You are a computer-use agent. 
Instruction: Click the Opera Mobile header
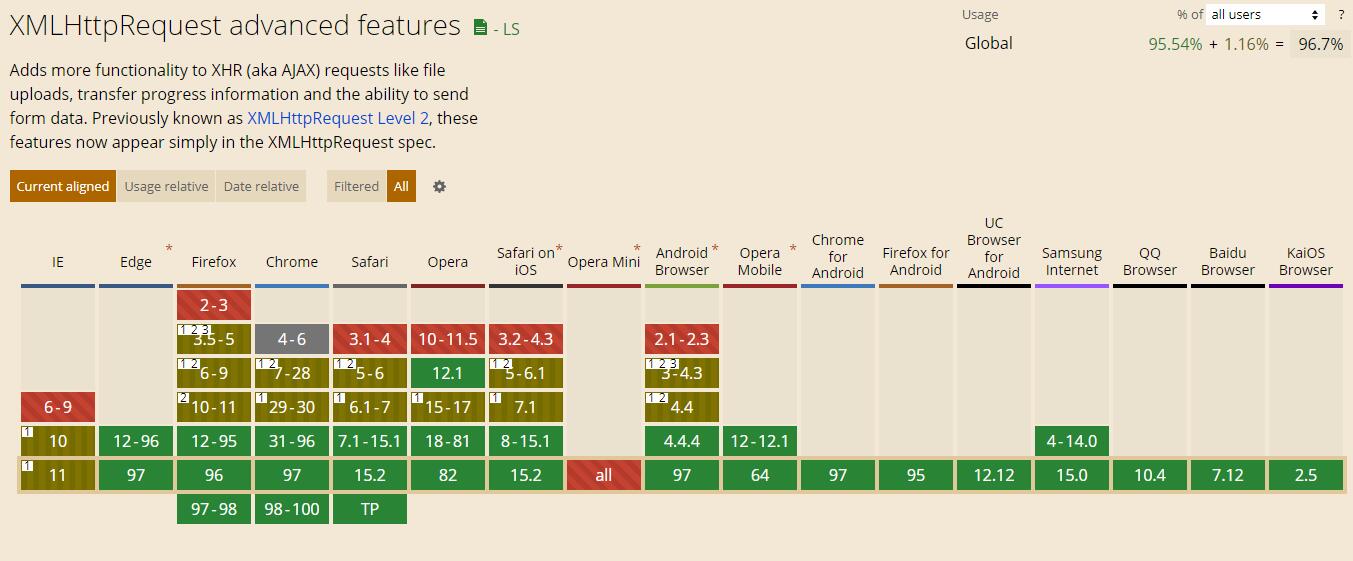tap(760, 262)
